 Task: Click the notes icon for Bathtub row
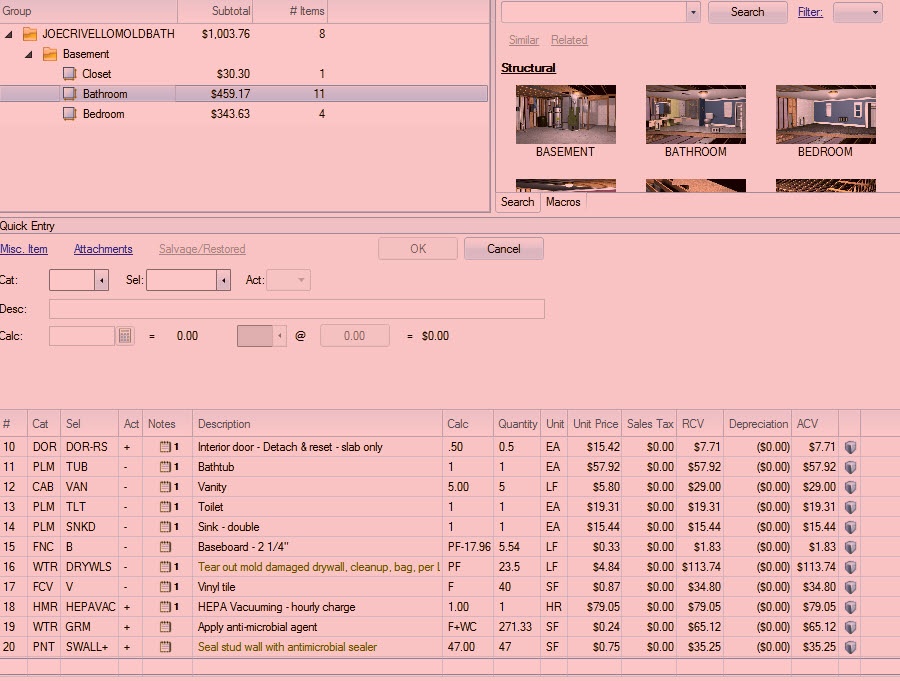tap(166, 467)
